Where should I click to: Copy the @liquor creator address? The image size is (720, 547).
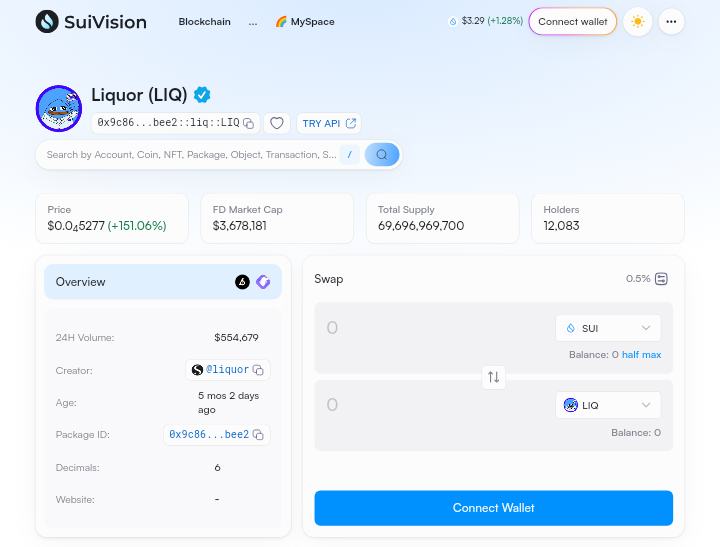tap(259, 370)
